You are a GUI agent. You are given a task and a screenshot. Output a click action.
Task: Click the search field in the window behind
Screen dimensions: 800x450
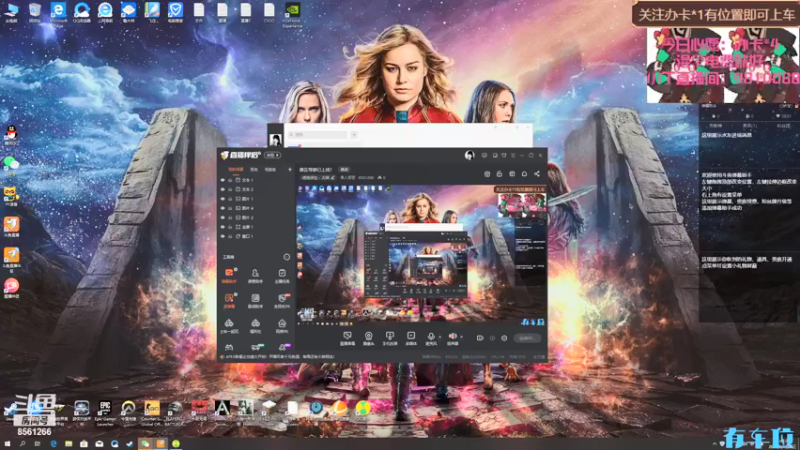[x=317, y=135]
